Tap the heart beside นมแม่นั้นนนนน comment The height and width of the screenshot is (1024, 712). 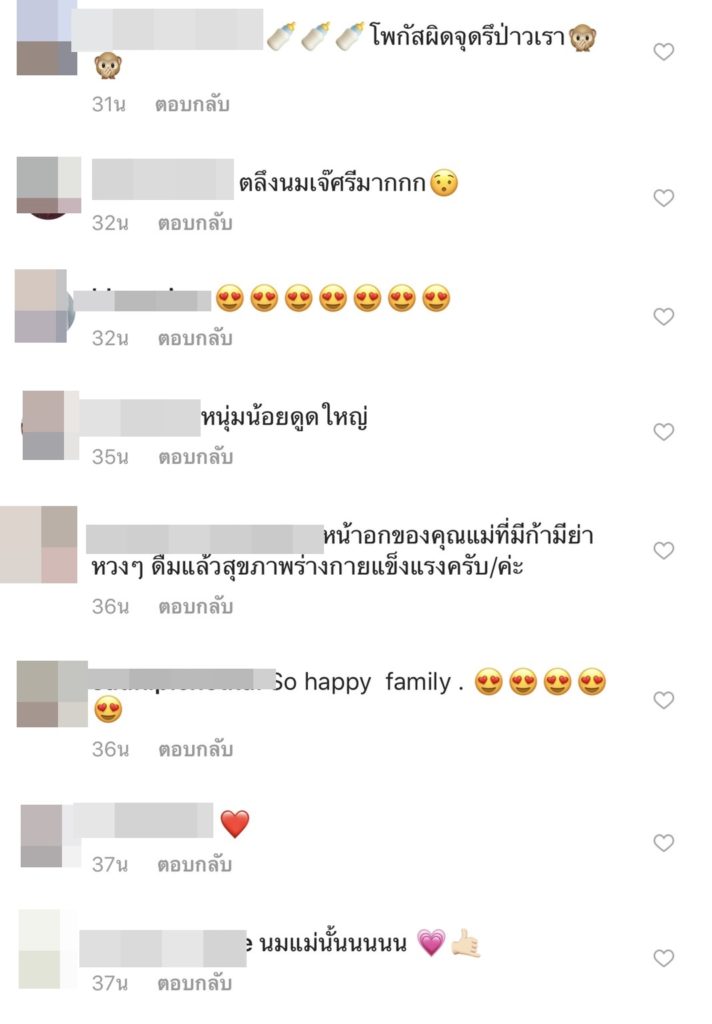pos(664,958)
